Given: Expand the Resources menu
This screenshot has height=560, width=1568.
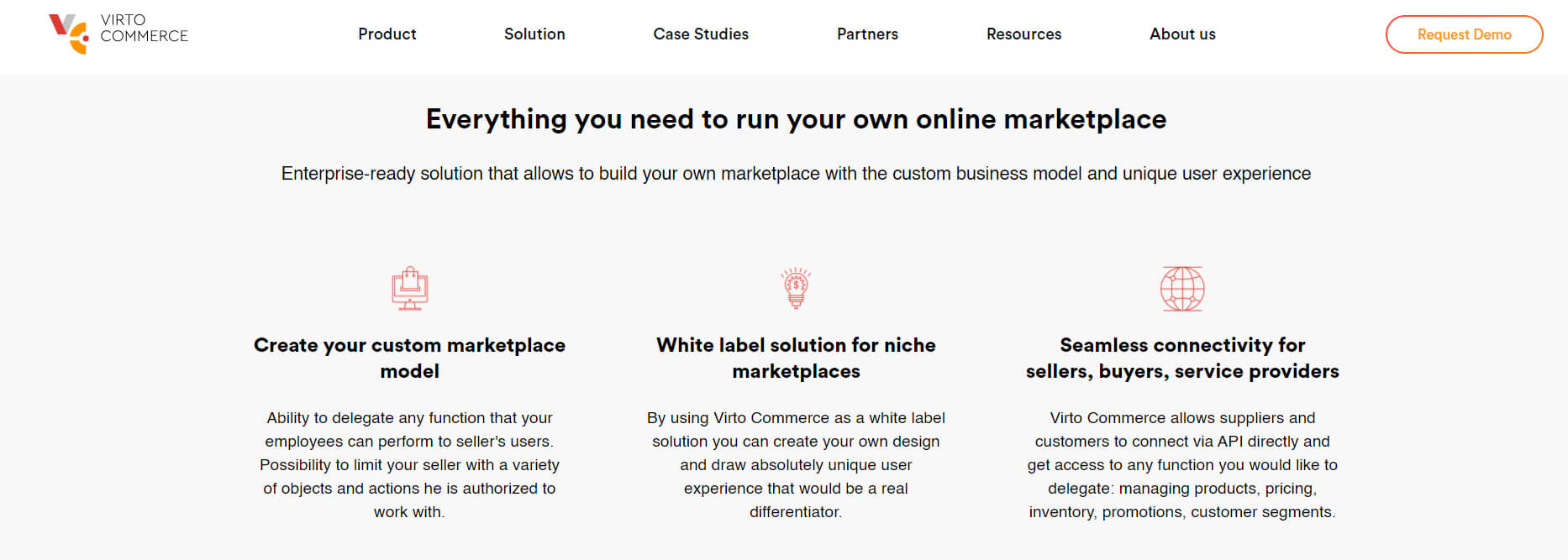Looking at the screenshot, I should [x=1023, y=34].
